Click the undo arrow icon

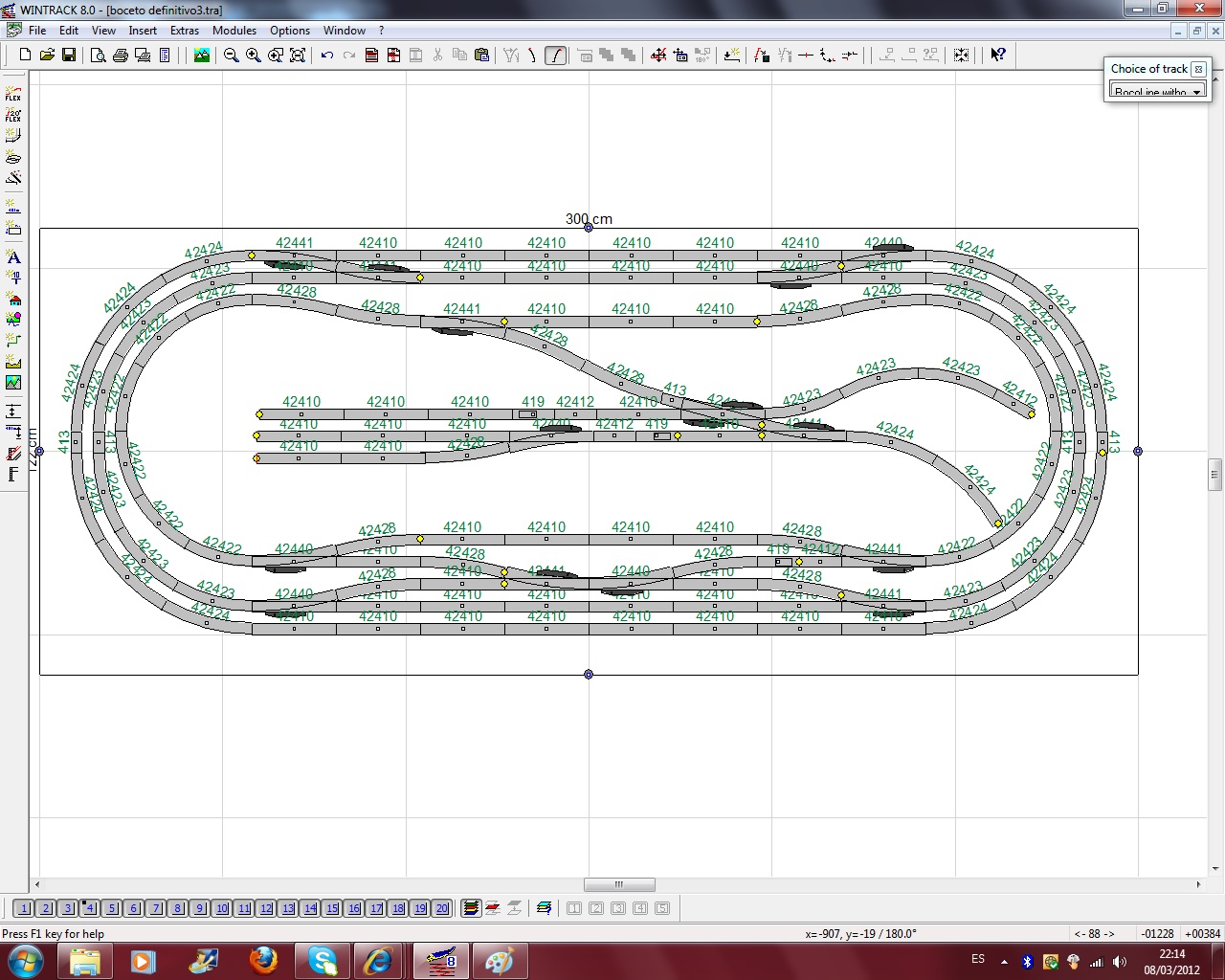(327, 56)
